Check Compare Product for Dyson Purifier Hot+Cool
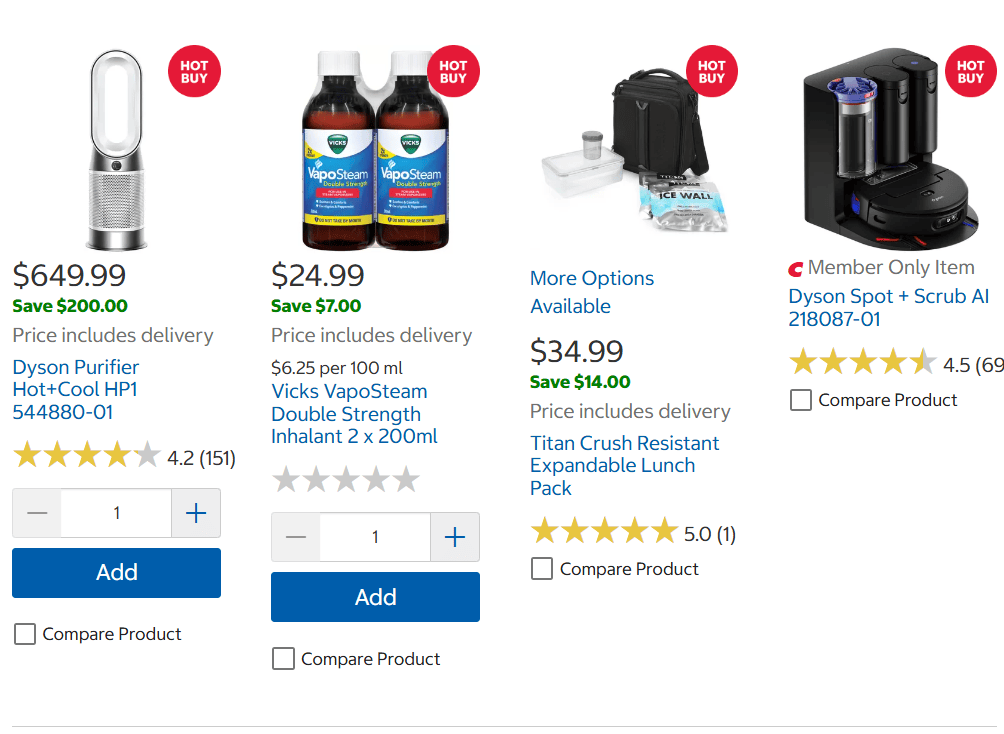 [25, 634]
